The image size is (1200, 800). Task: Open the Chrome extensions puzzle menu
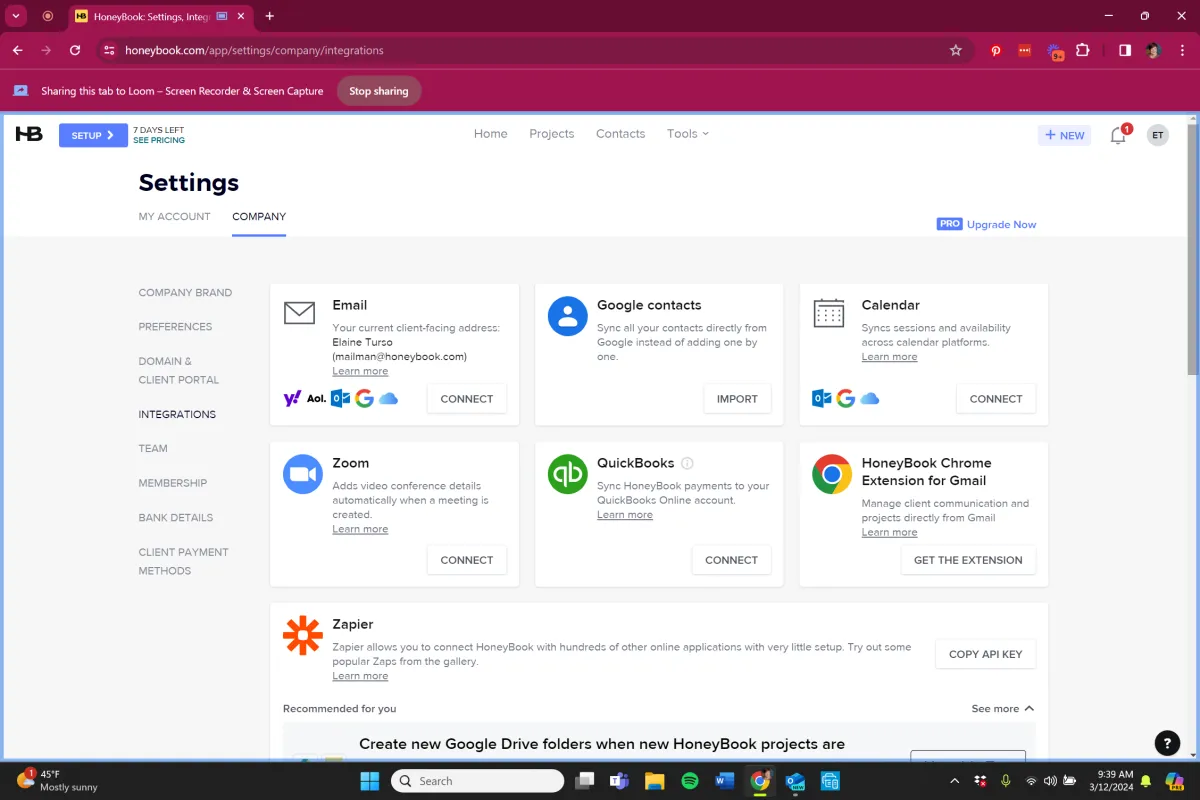coord(1082,50)
